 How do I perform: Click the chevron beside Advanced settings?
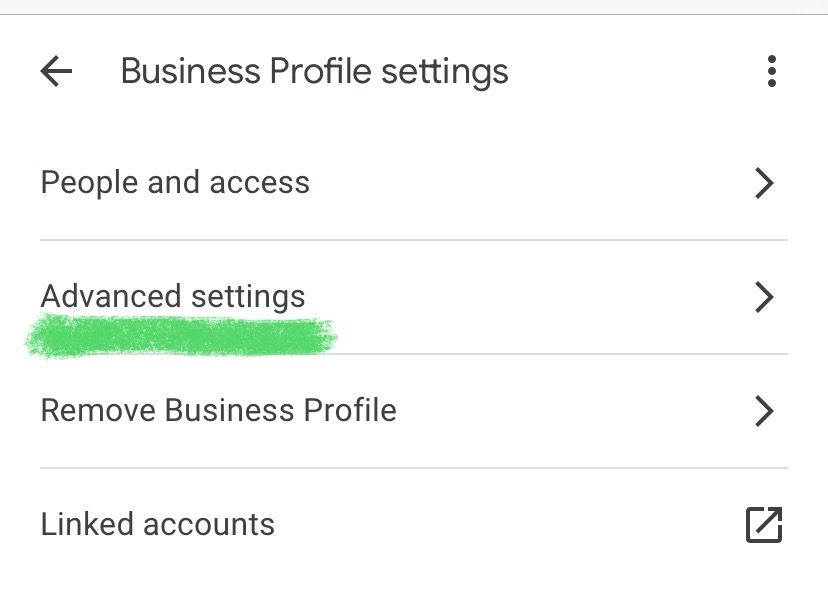[x=765, y=297]
